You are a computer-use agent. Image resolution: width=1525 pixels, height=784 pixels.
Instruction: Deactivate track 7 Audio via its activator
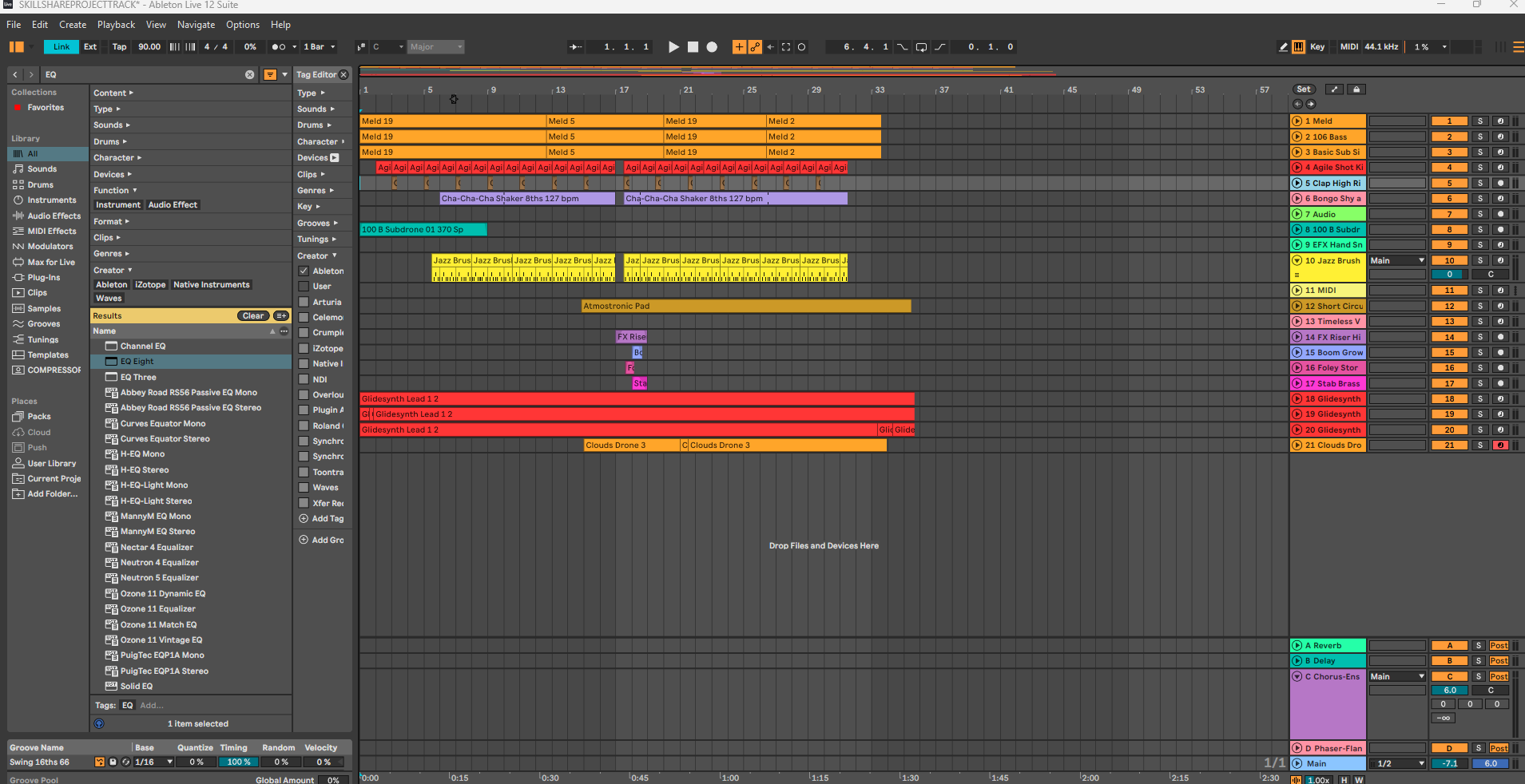(1449, 214)
